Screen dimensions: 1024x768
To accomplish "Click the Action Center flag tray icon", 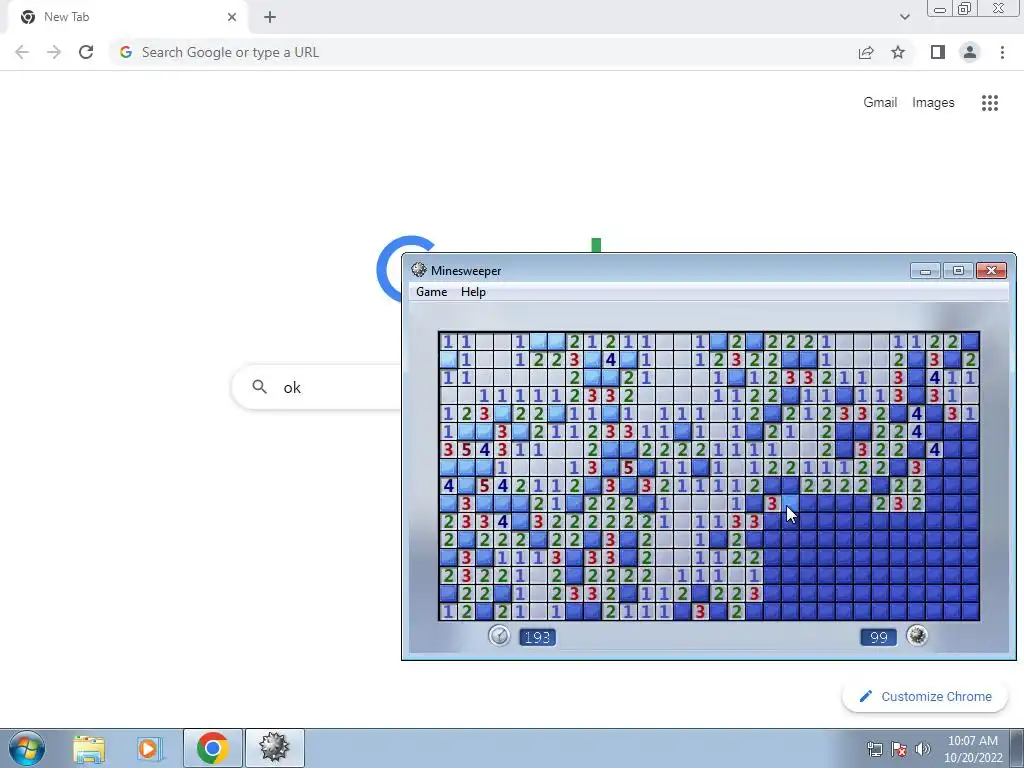I will tap(899, 749).
